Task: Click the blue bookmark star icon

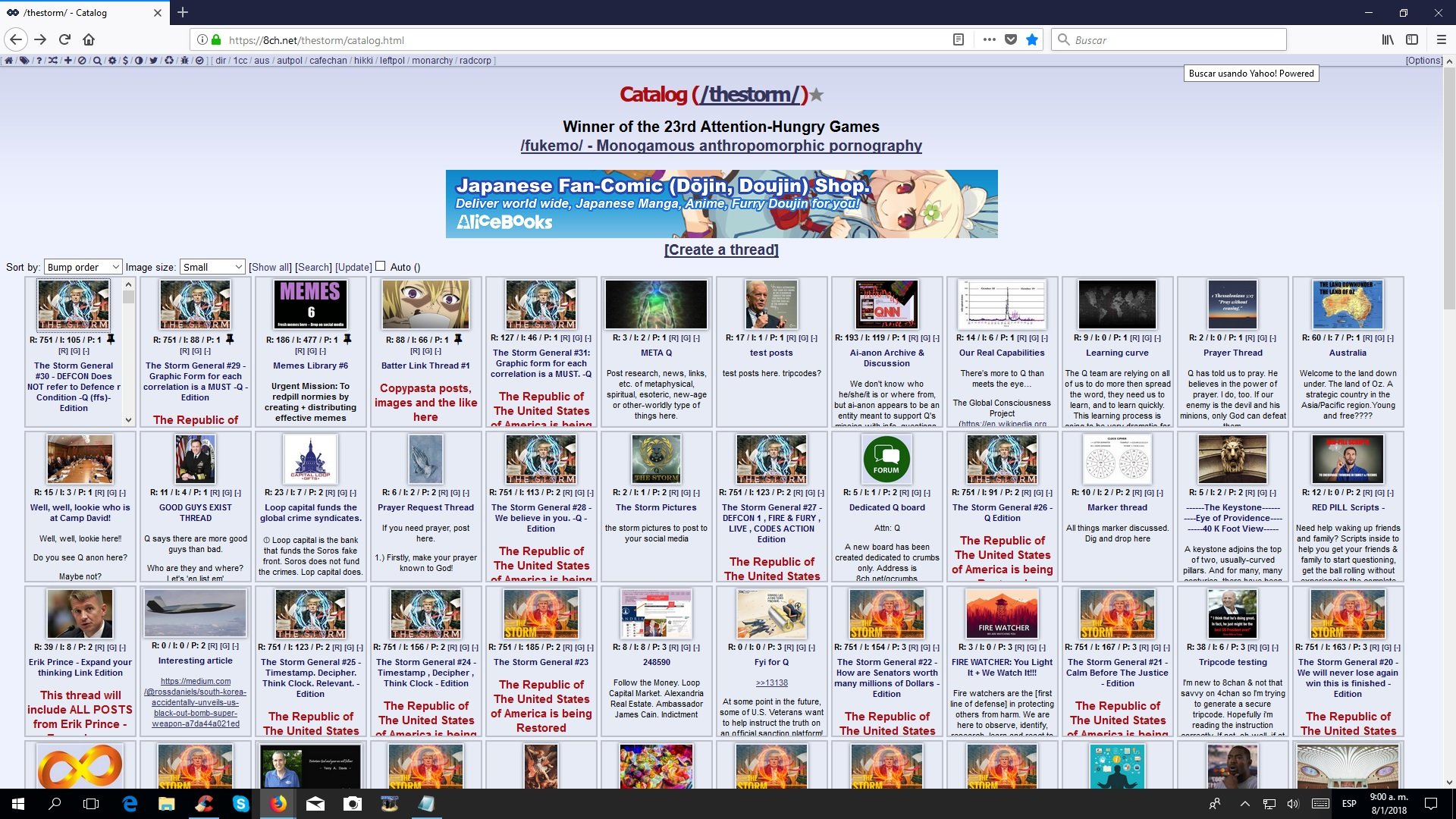Action: 1032,39
